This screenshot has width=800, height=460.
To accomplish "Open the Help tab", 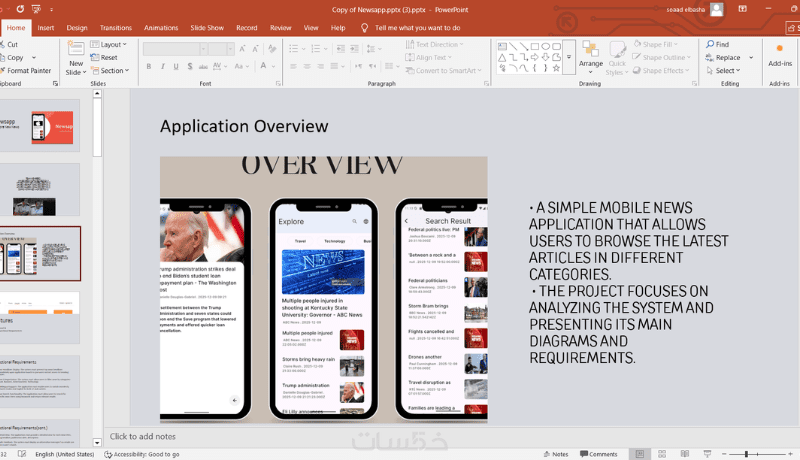I will 338,28.
